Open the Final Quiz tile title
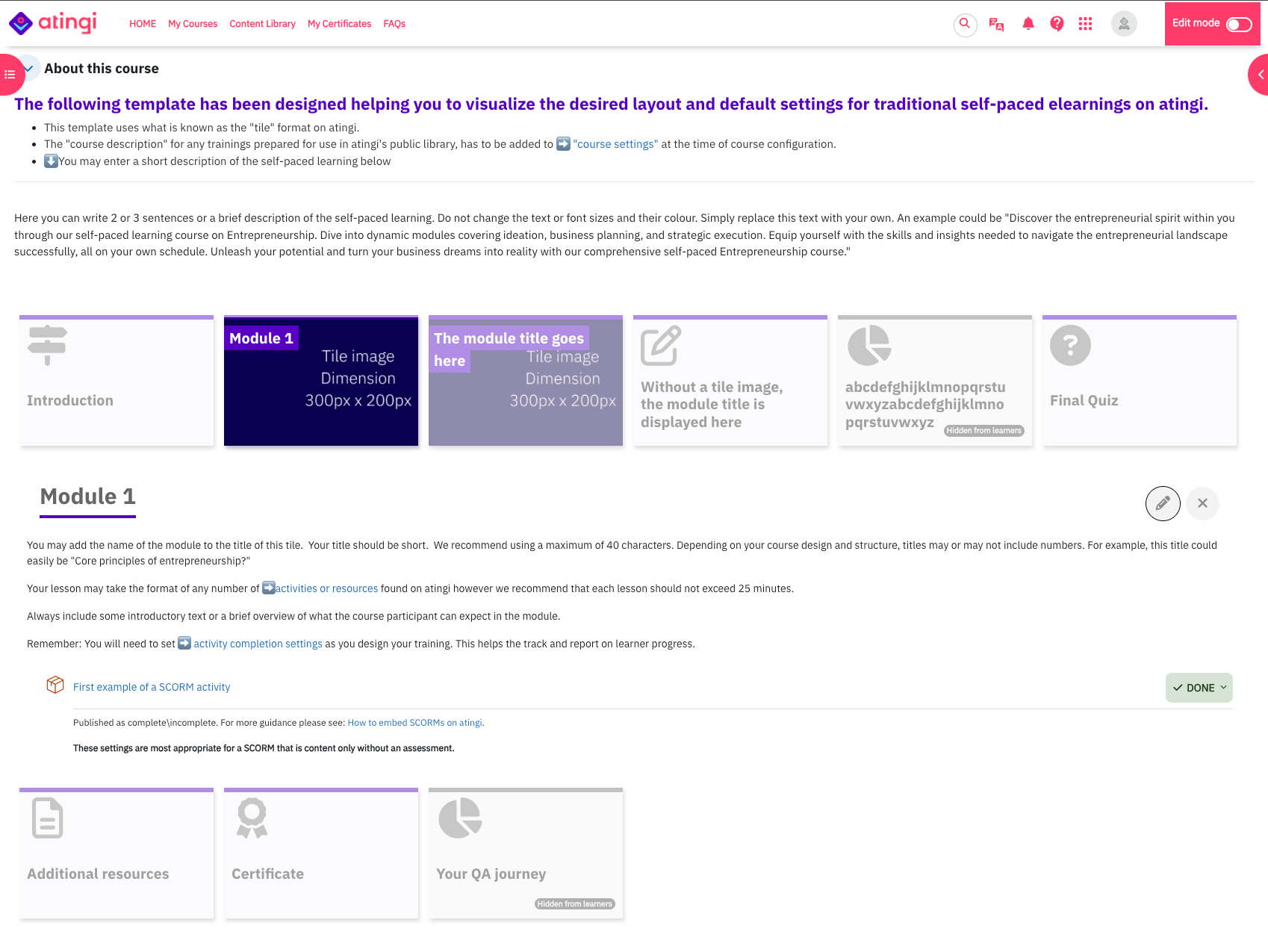This screenshot has width=1268, height=952. pyautogui.click(x=1084, y=400)
